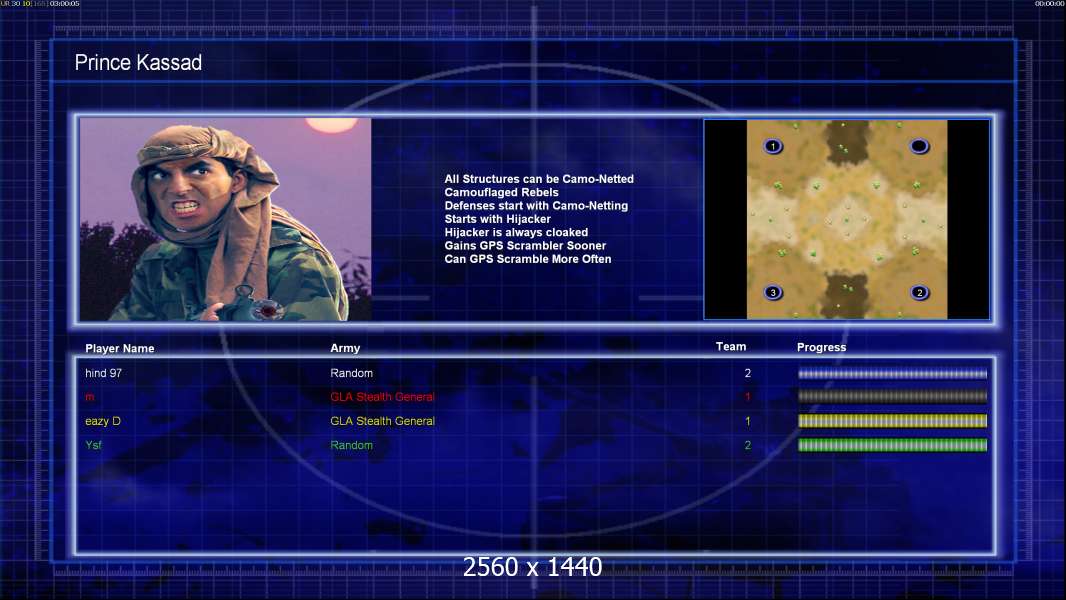Viewport: 1066px width, 600px height.
Task: Click player m's dark progress bar
Action: (893, 397)
